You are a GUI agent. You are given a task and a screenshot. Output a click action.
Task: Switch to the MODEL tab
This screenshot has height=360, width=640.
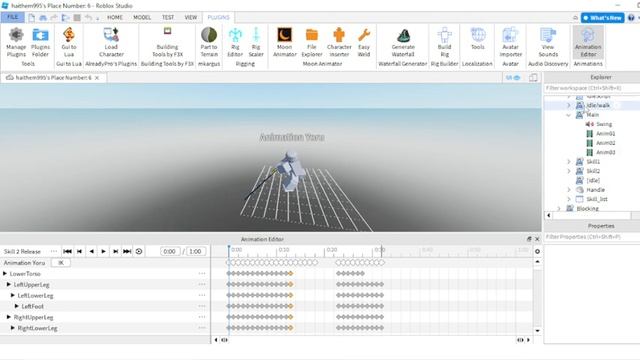tap(142, 18)
